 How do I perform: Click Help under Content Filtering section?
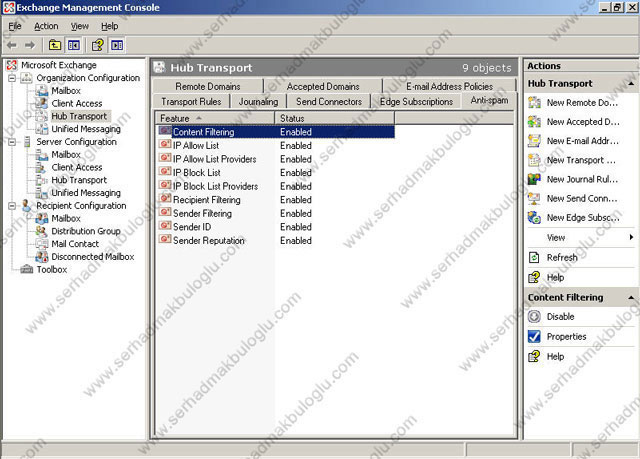coord(546,357)
